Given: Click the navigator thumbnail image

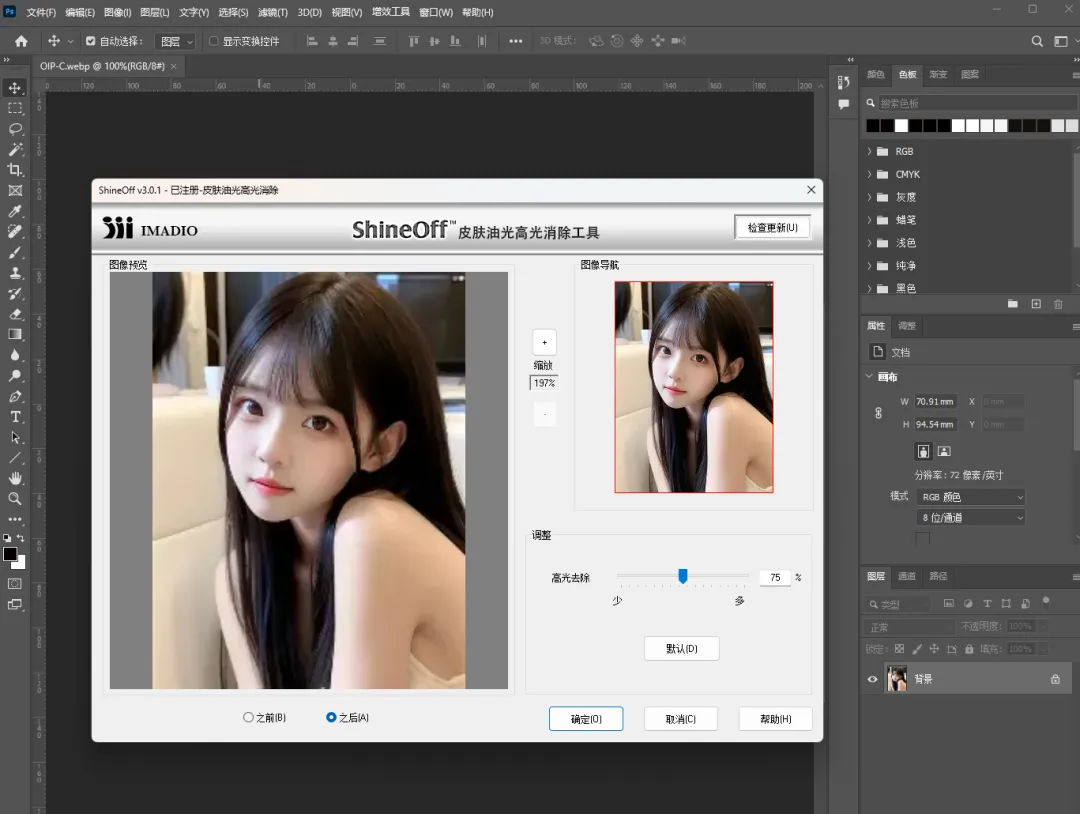Looking at the screenshot, I should 694,387.
